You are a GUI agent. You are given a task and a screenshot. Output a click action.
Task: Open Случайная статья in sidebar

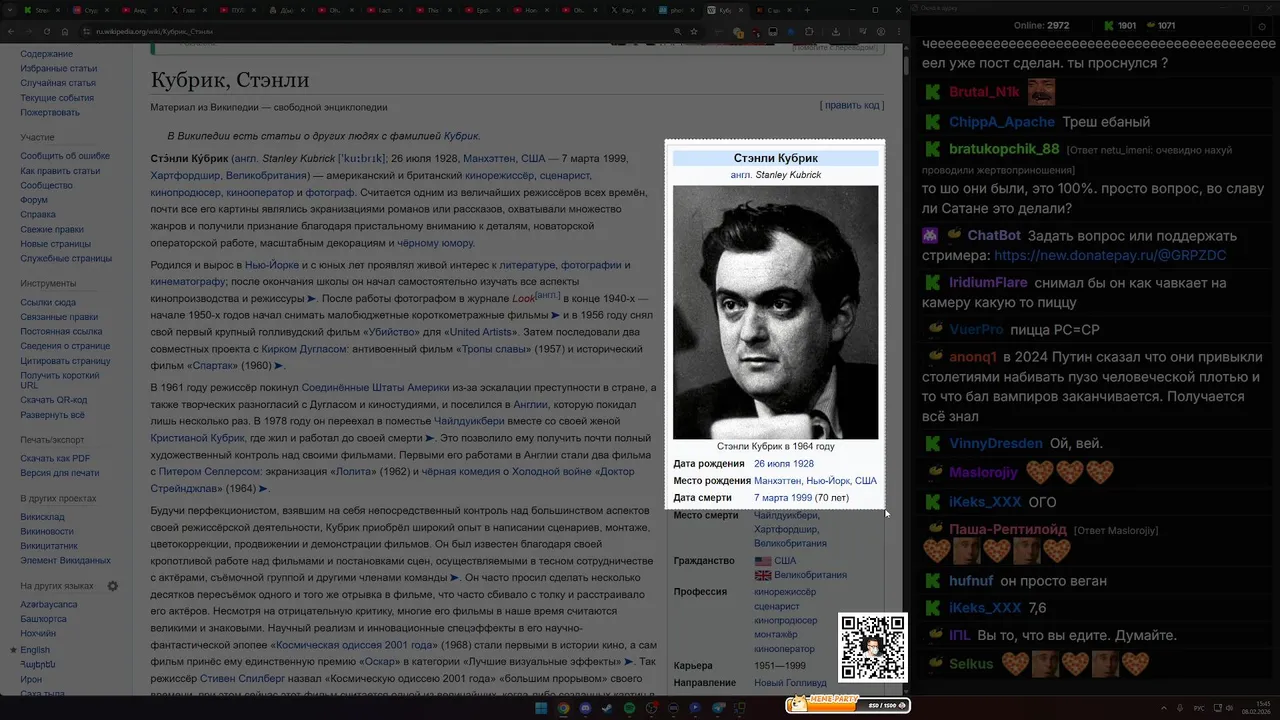[x=58, y=83]
